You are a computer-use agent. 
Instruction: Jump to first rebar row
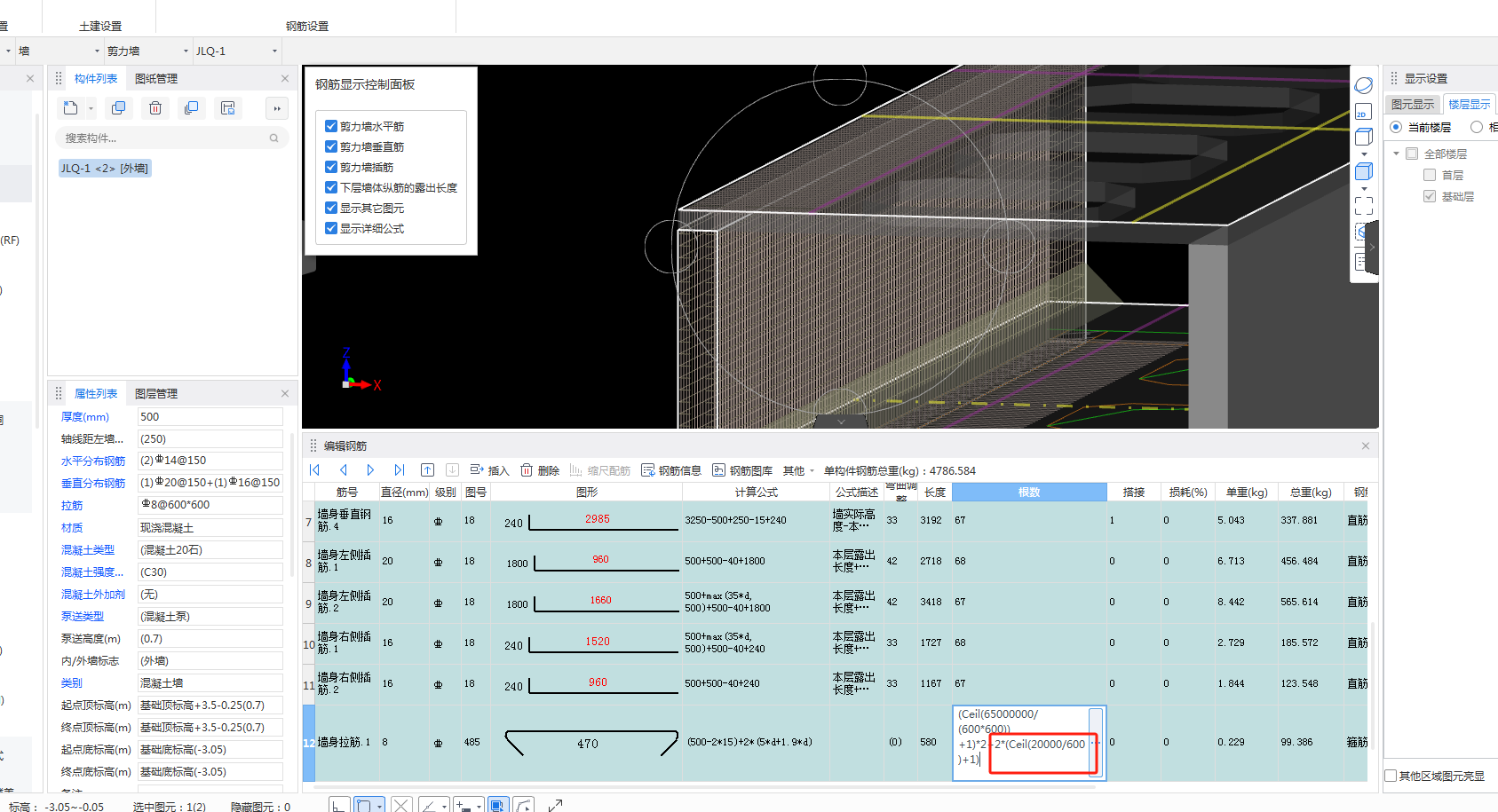[315, 470]
